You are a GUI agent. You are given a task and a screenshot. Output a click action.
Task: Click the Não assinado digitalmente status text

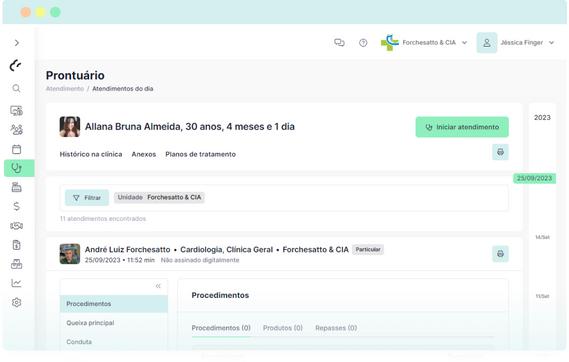click(200, 260)
